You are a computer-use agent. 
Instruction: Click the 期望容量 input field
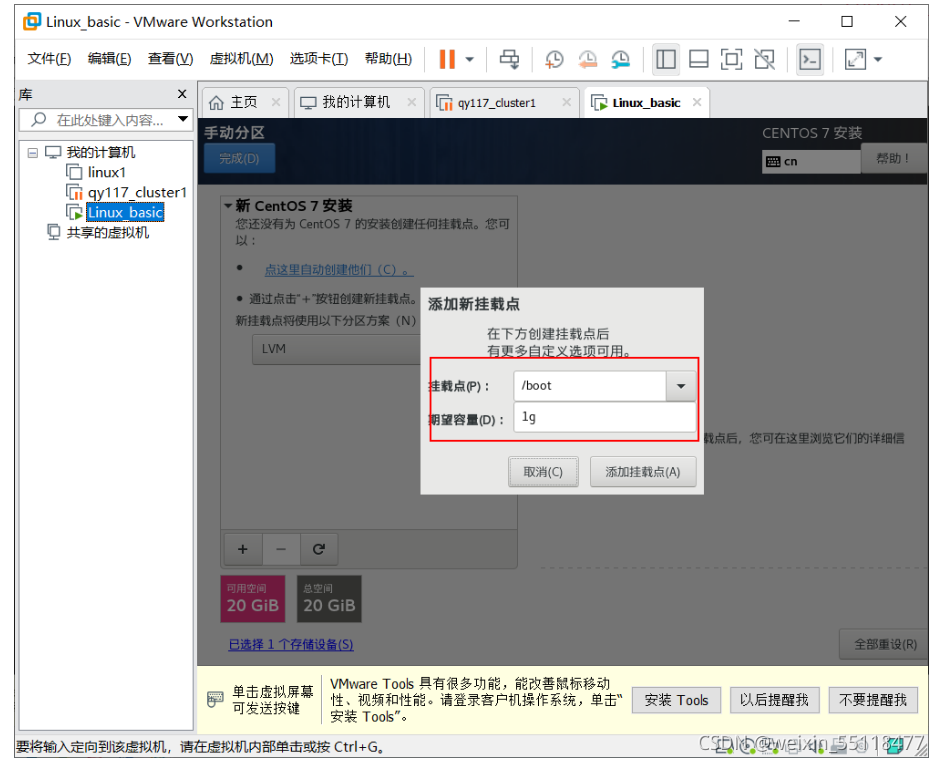click(605, 417)
